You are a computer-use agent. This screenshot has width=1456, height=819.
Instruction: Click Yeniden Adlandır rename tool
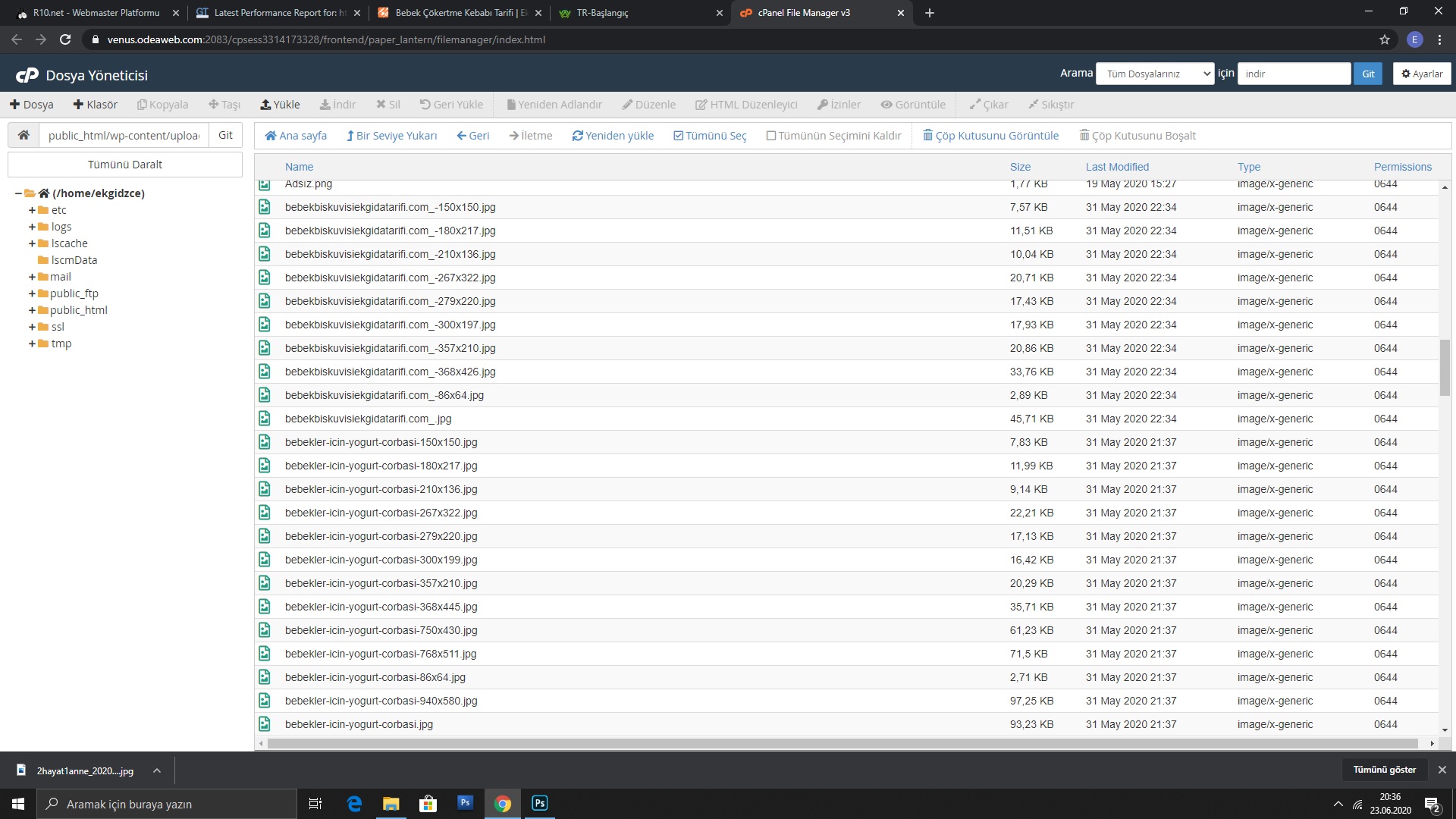tap(554, 105)
